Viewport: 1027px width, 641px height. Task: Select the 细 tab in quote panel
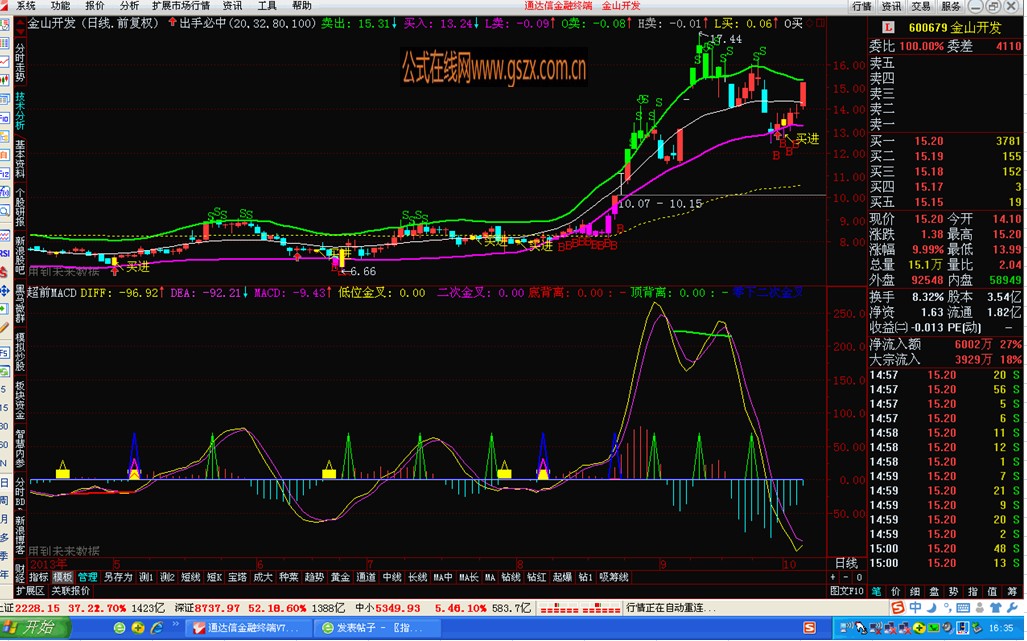915,591
